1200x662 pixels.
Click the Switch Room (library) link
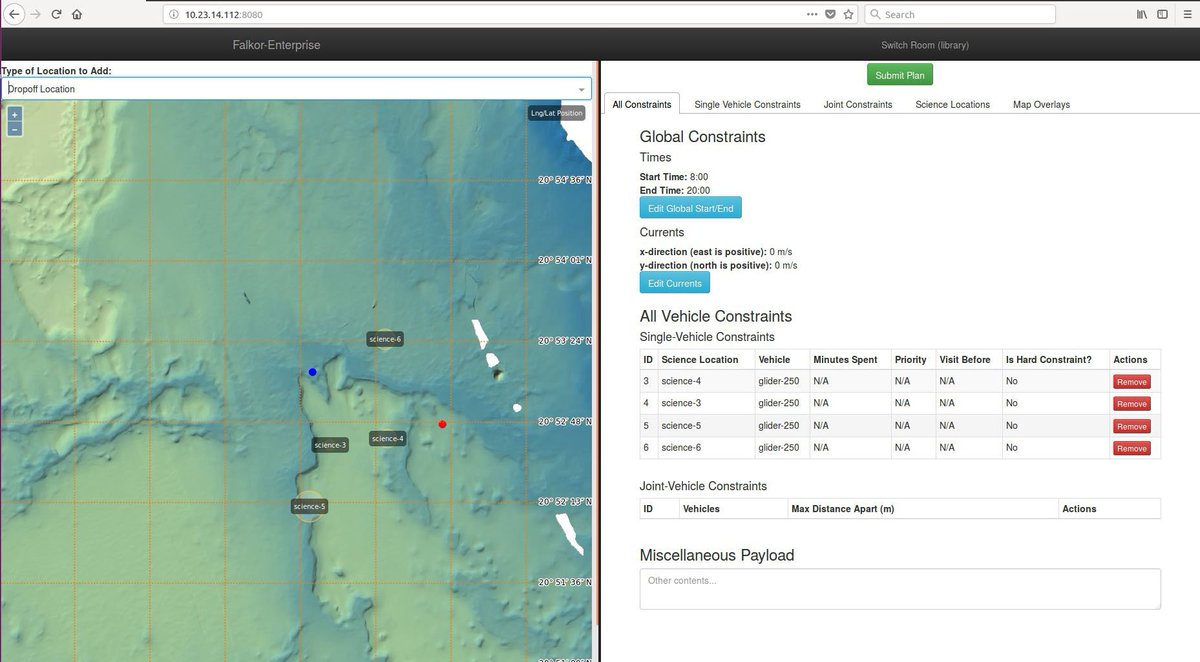(924, 45)
